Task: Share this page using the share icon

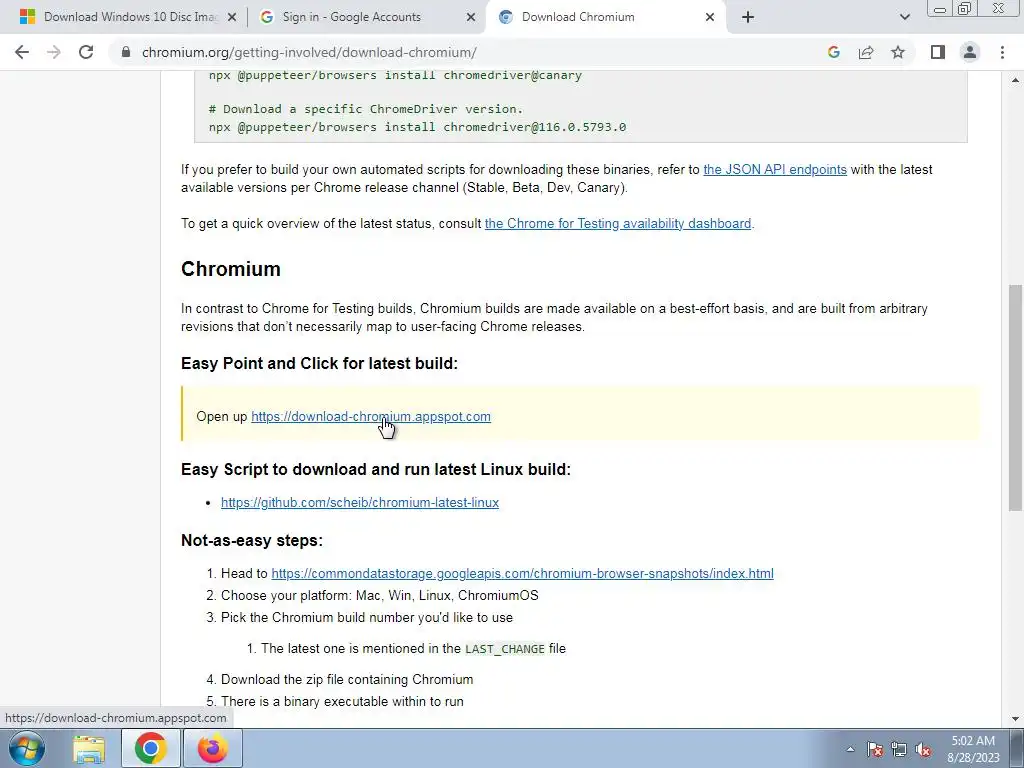Action: [866, 52]
